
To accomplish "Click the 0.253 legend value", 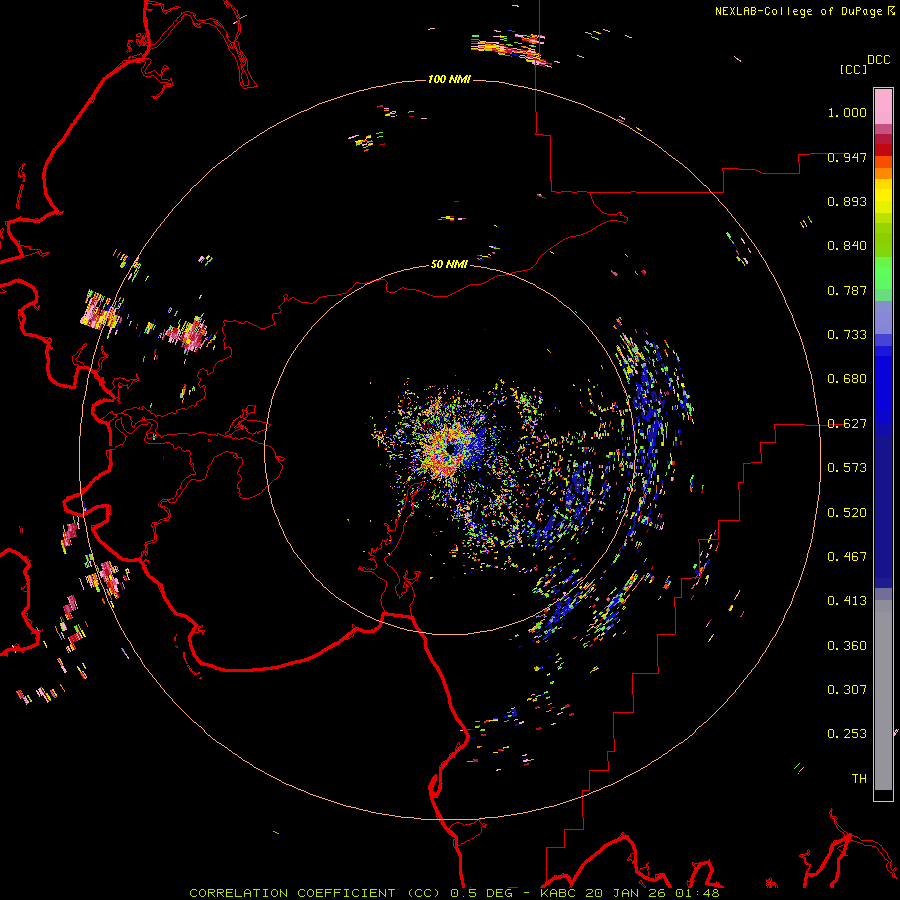I will (847, 734).
